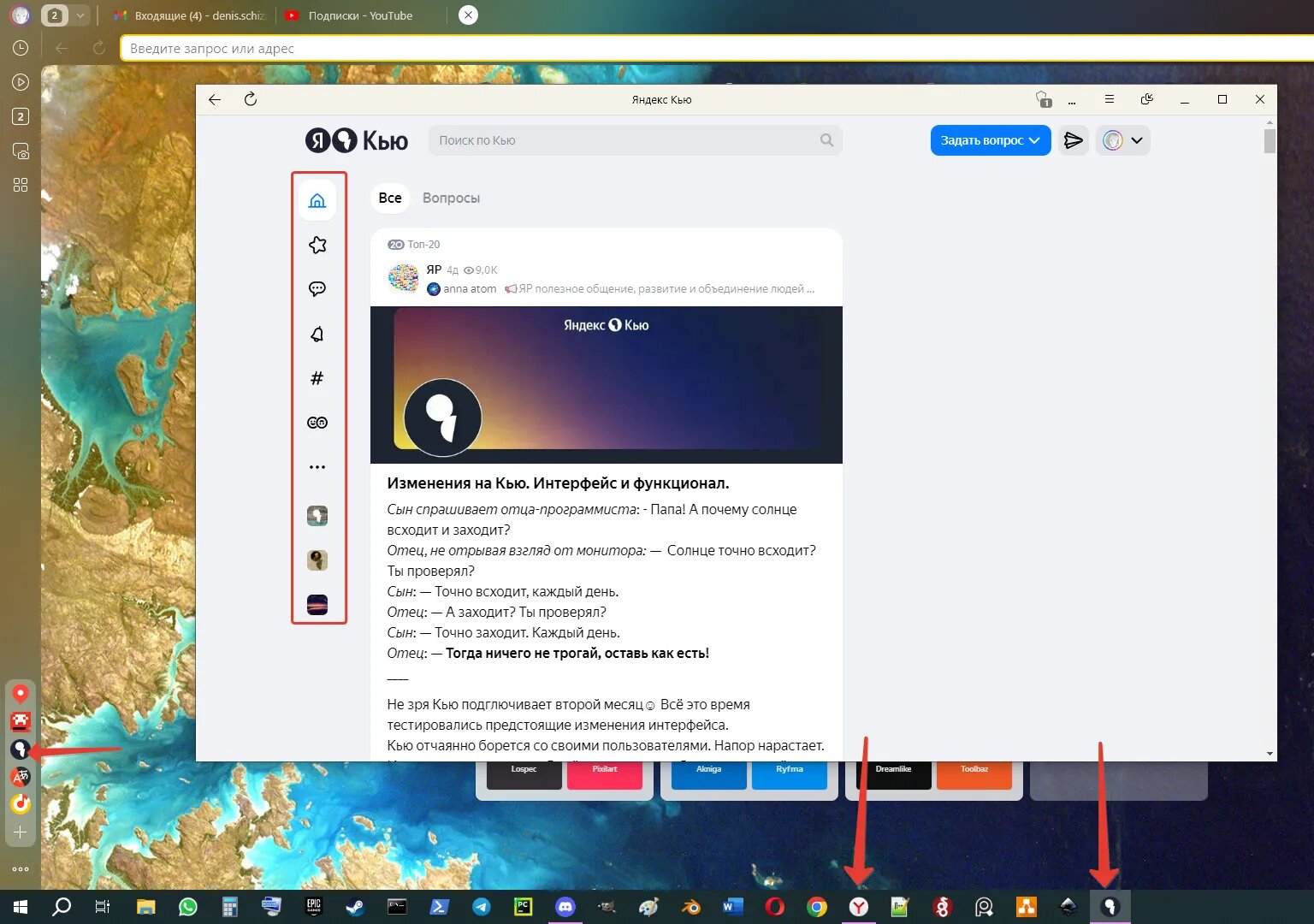Open the tab counter icon in browser sidebar

(x=21, y=116)
